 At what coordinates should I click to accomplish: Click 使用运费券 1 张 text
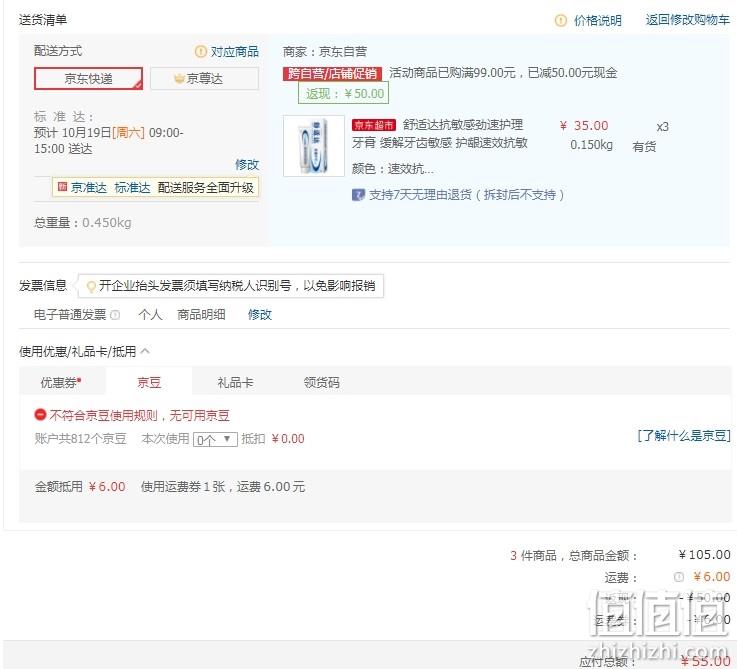183,487
